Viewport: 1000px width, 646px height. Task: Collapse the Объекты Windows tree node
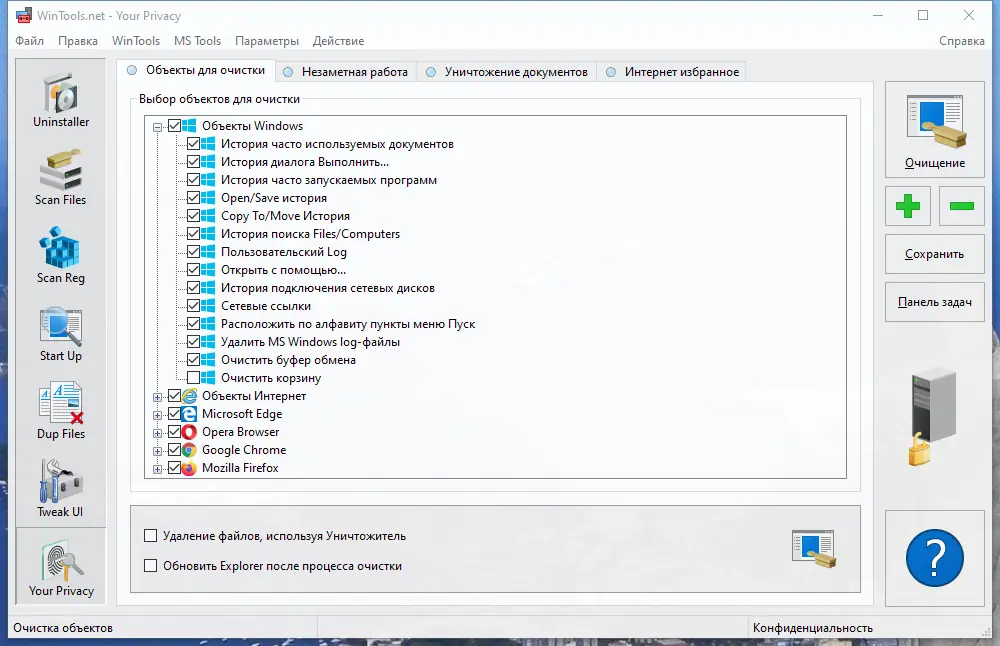point(158,127)
